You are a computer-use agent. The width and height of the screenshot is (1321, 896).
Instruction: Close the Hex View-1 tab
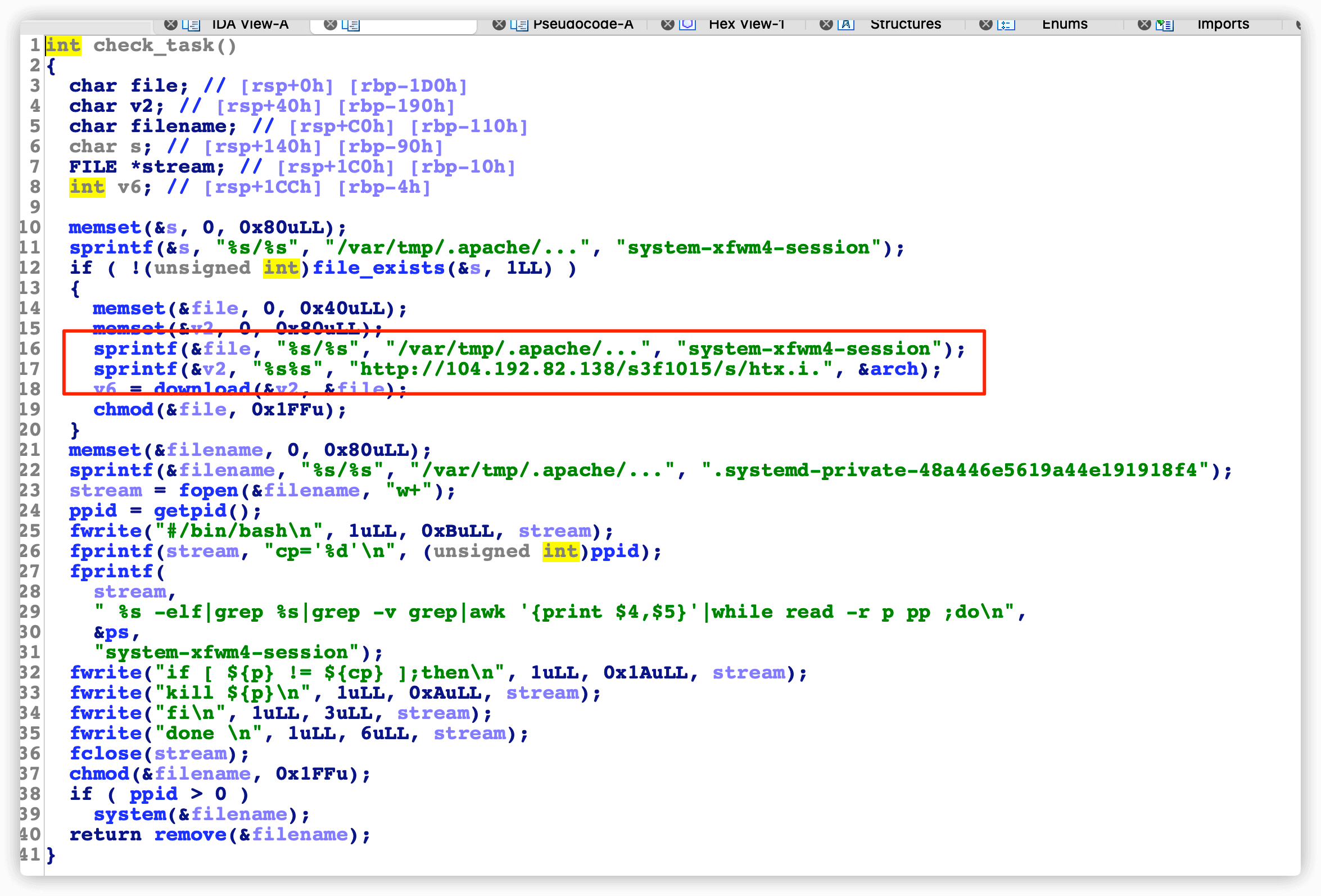pyautogui.click(x=668, y=24)
